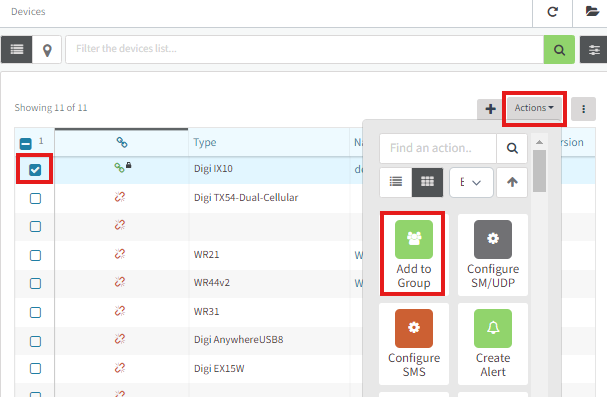Open the Actions dropdown menu

point(534,108)
